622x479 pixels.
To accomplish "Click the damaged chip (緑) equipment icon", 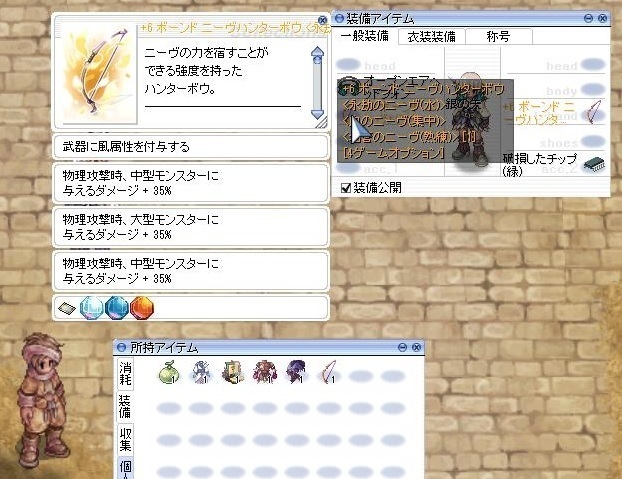I will 594,164.
